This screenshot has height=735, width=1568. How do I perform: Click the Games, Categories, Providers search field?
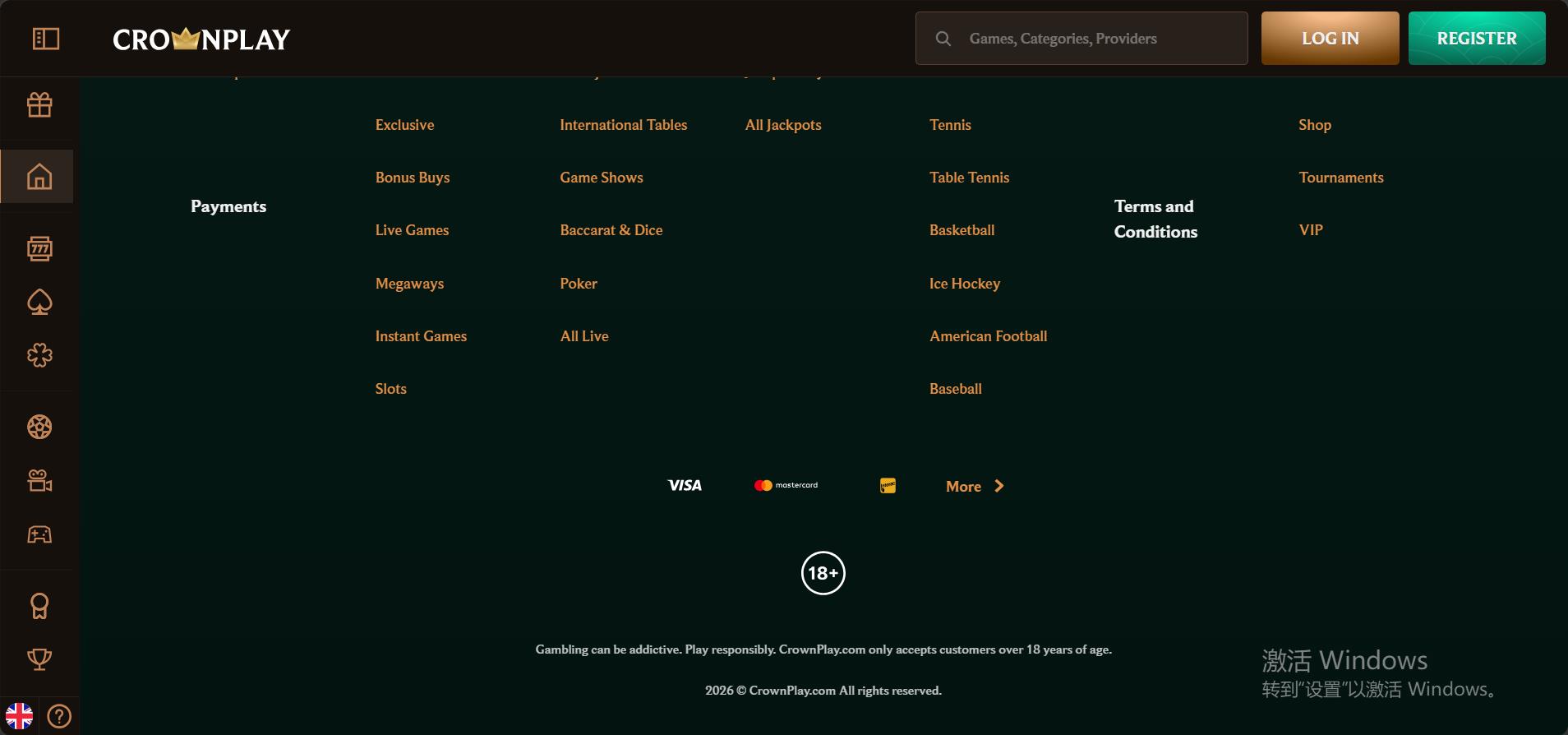[x=1081, y=39]
